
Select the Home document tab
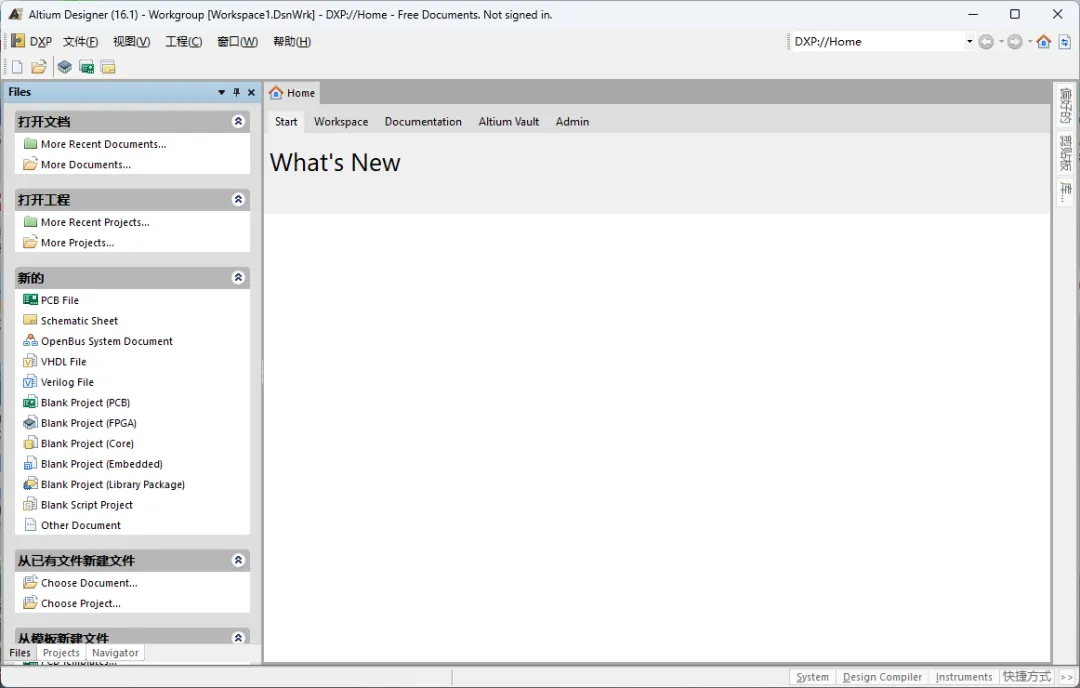292,92
